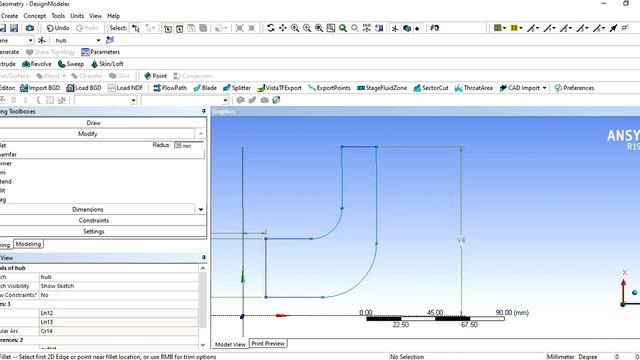Click the green Magnifier Window icon
The image size is (640, 360).
pyautogui.click(x=343, y=28)
